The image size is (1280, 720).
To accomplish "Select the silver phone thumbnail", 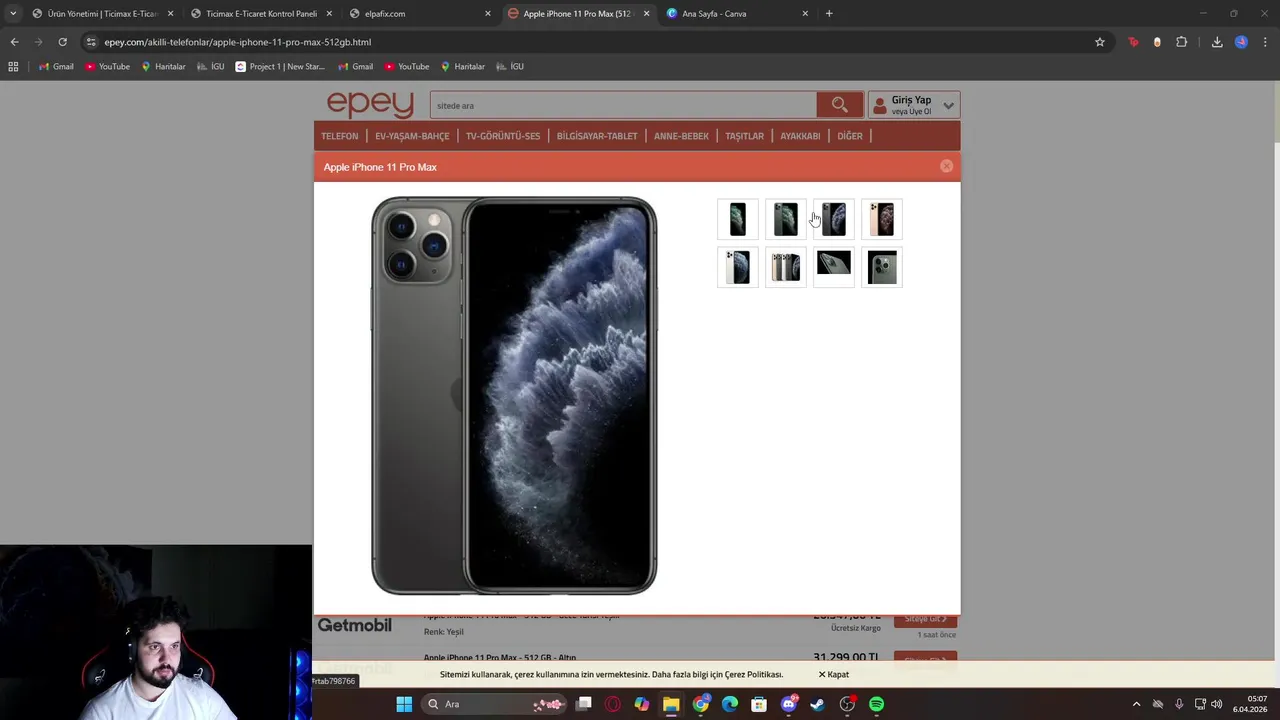I will coord(738,267).
